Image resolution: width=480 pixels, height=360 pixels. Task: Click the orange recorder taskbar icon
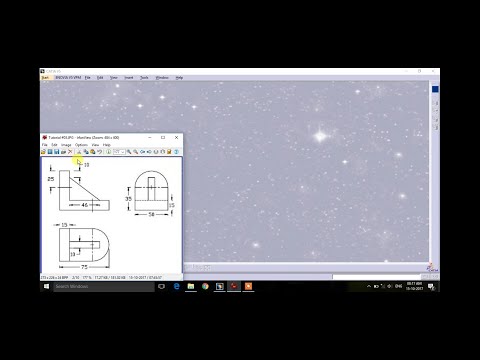click(x=248, y=286)
